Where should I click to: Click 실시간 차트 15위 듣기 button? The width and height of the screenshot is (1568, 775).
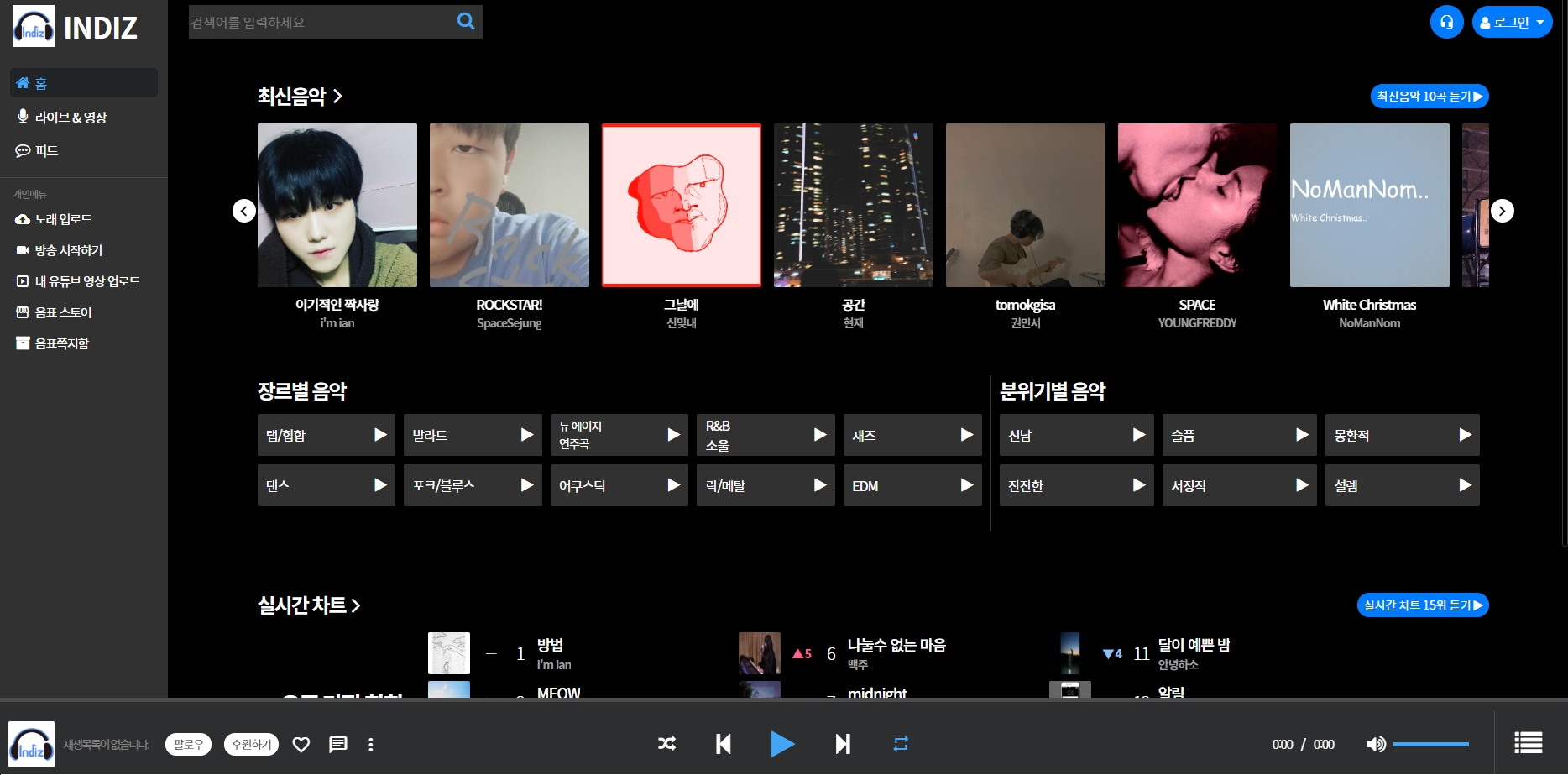(x=1423, y=605)
